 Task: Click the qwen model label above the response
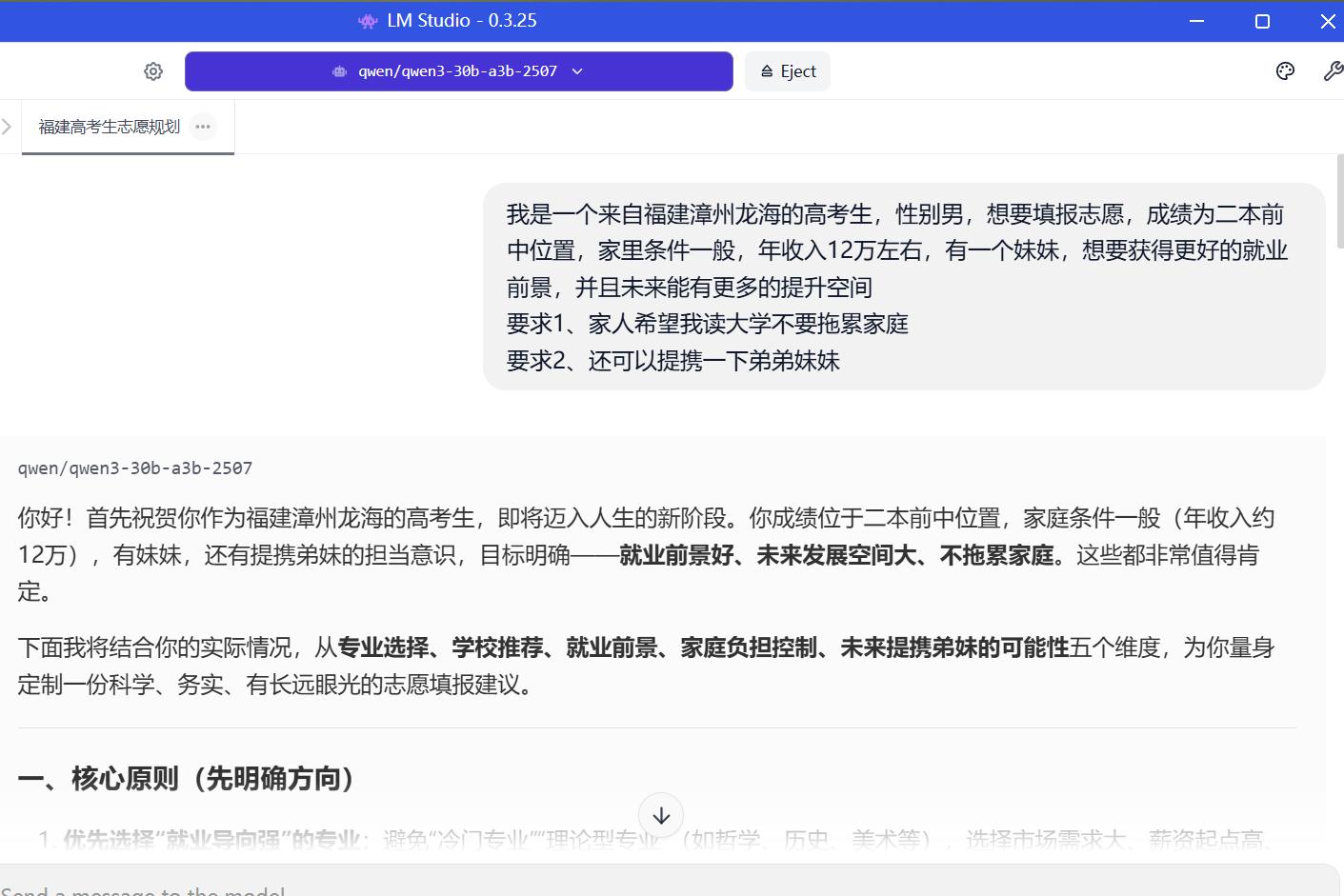tap(135, 468)
